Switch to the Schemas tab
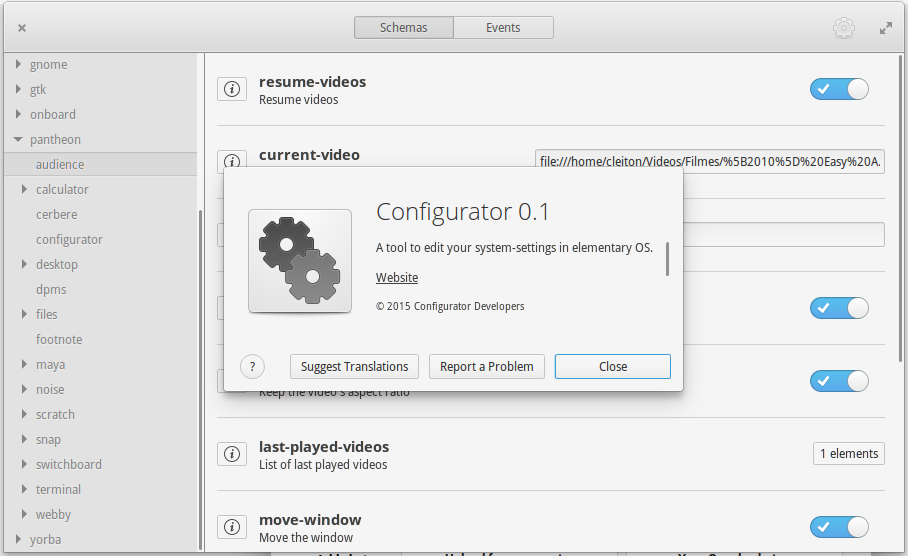 point(404,28)
